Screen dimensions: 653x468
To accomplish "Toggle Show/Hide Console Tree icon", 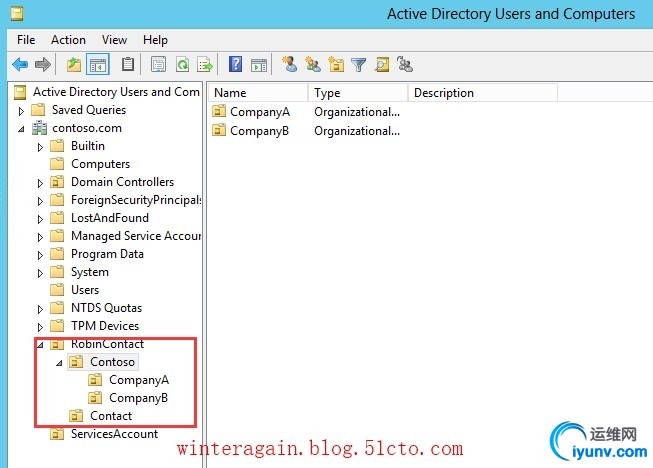I will click(x=98, y=65).
